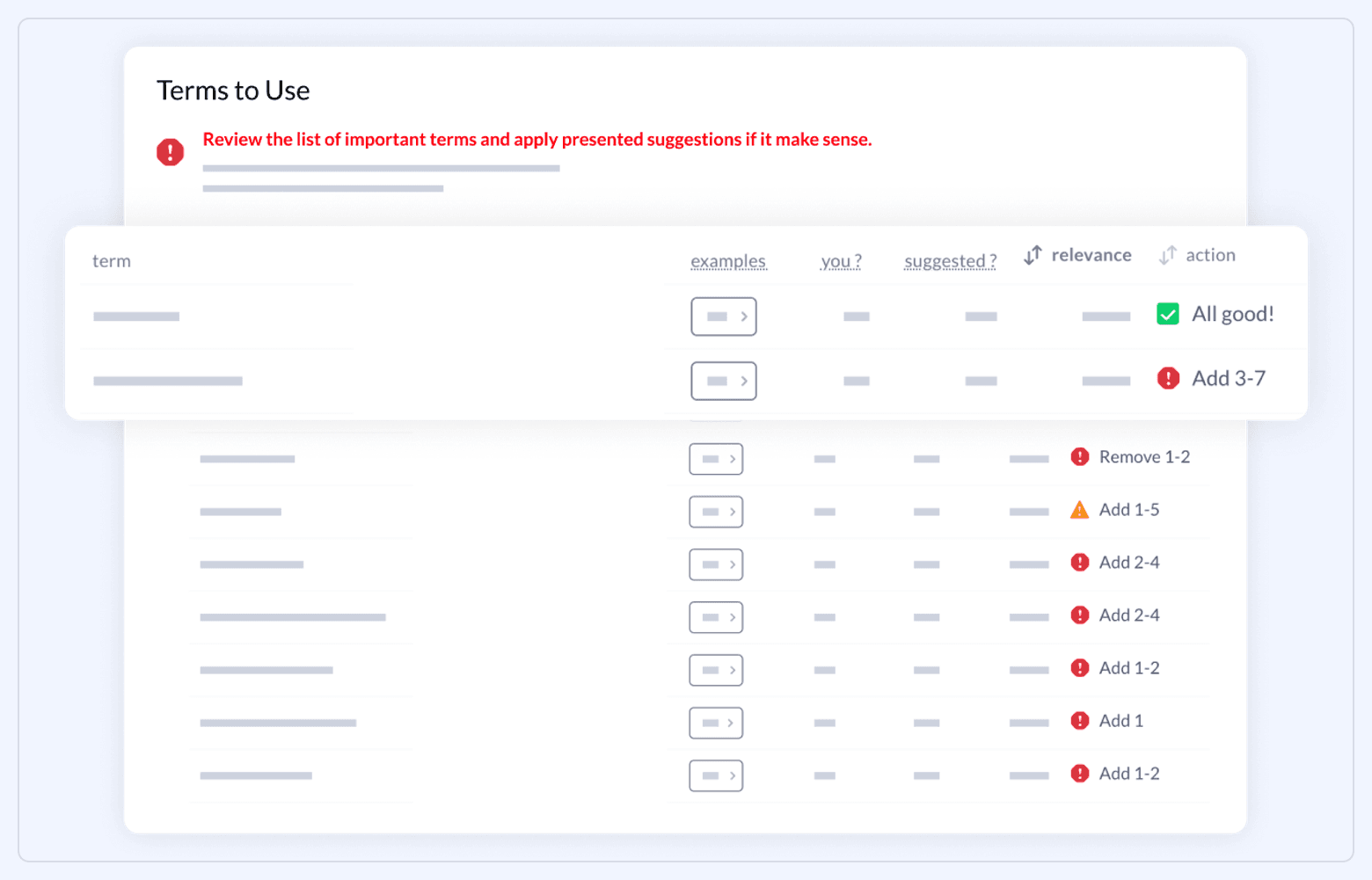Image resolution: width=1372 pixels, height=880 pixels.
Task: Open the 'suggested ?' header link
Action: click(949, 260)
